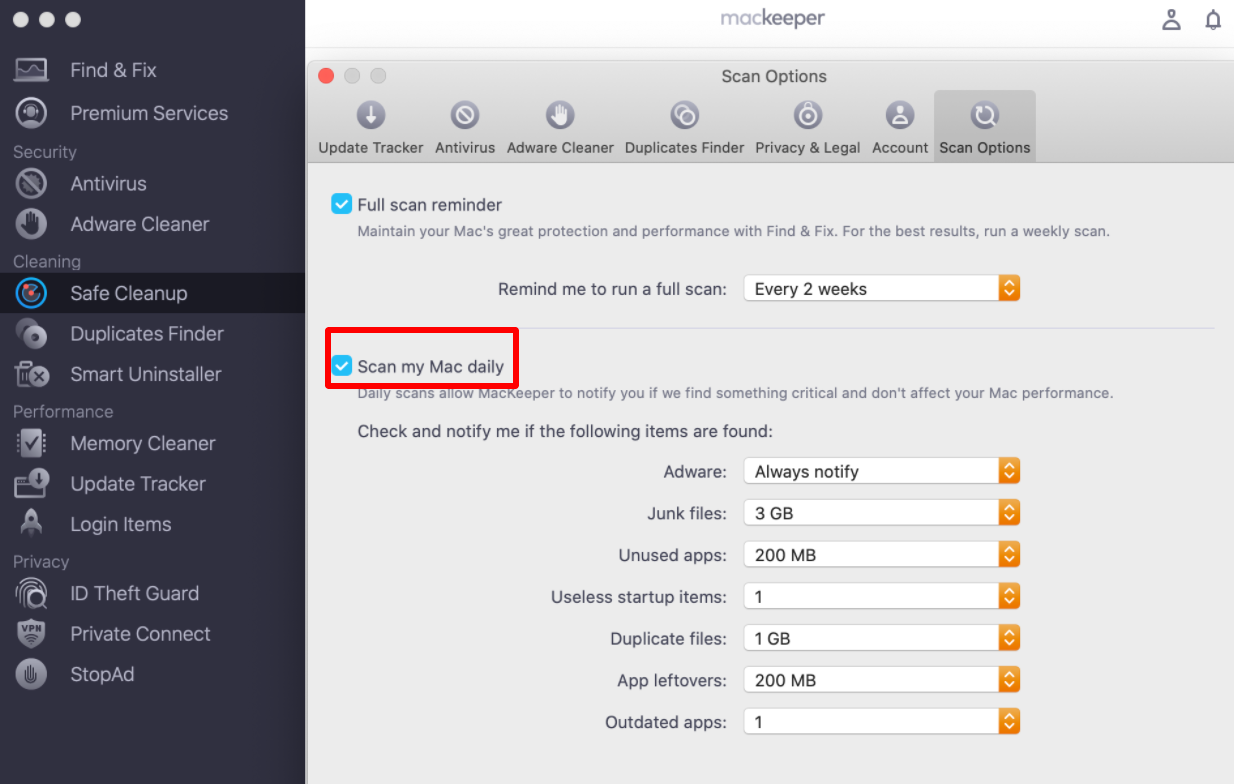Open Privacy & Legal preferences tab
Screen dimensions: 1234x784
coord(808,127)
